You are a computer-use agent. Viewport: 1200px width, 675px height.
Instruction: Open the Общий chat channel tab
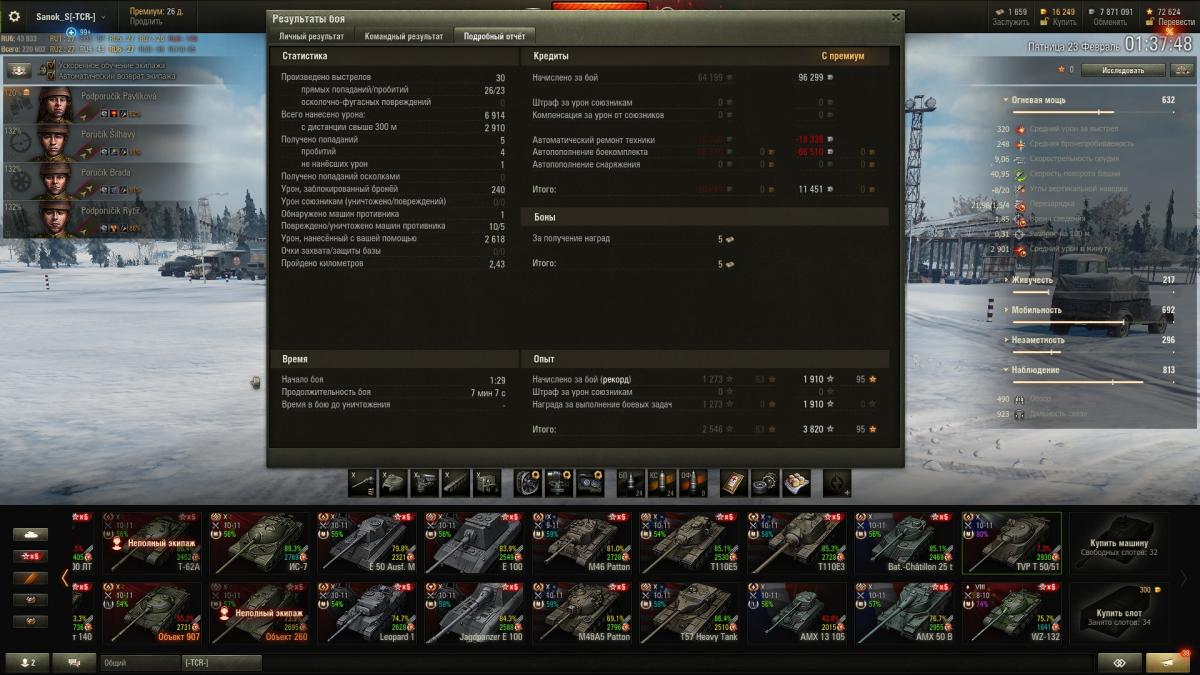(x=140, y=662)
